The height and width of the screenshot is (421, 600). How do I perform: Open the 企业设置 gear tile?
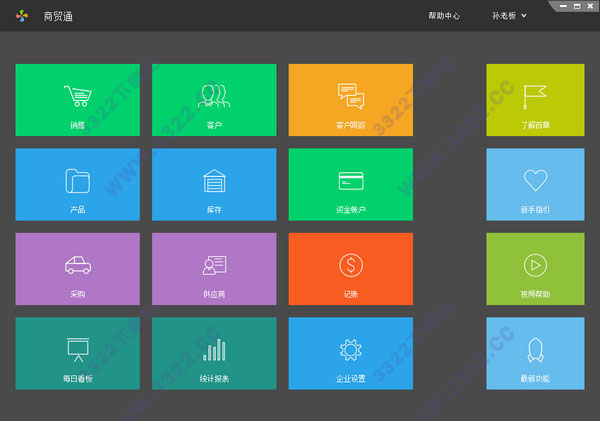[x=351, y=354]
